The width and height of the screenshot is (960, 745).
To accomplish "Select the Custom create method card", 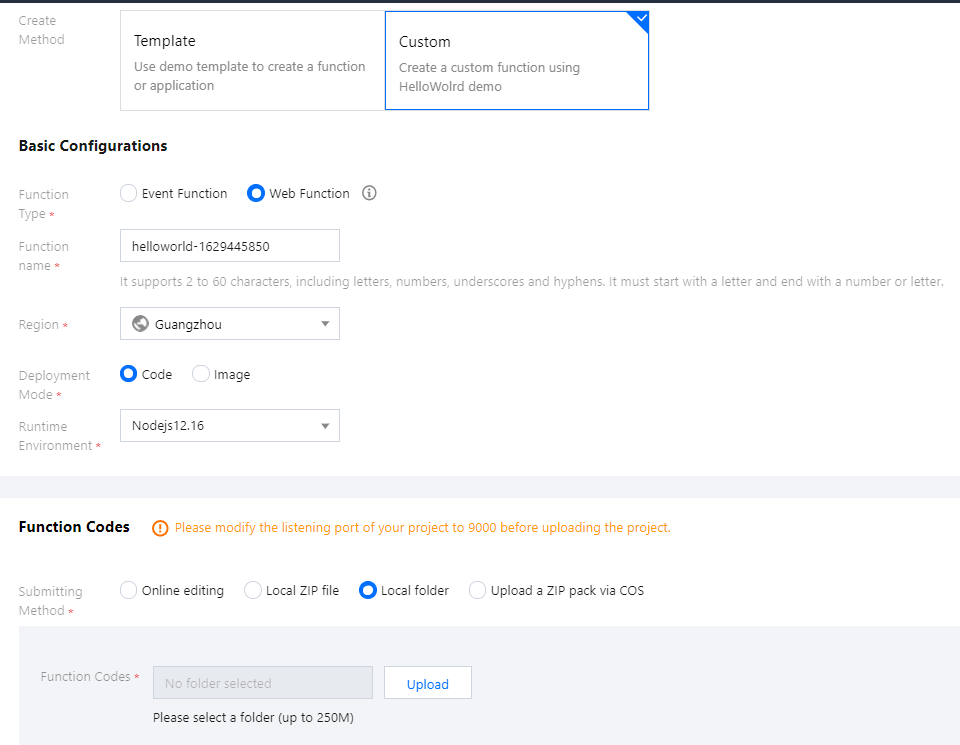I will (x=516, y=61).
